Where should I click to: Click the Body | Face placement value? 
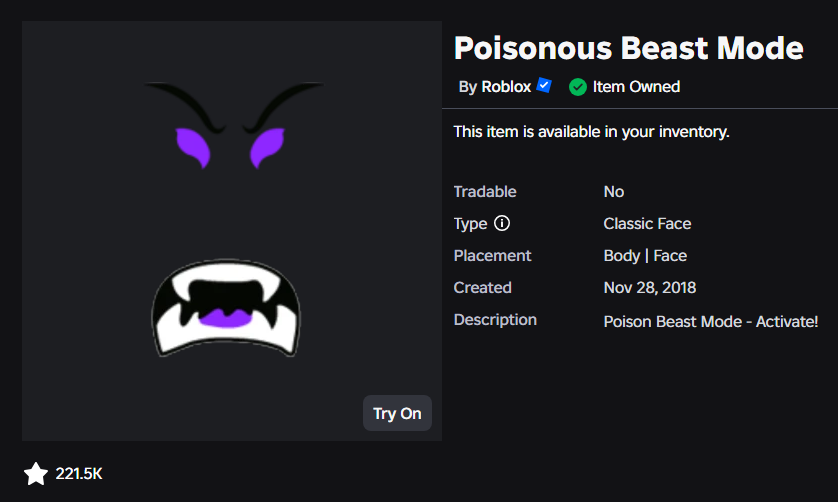click(645, 256)
